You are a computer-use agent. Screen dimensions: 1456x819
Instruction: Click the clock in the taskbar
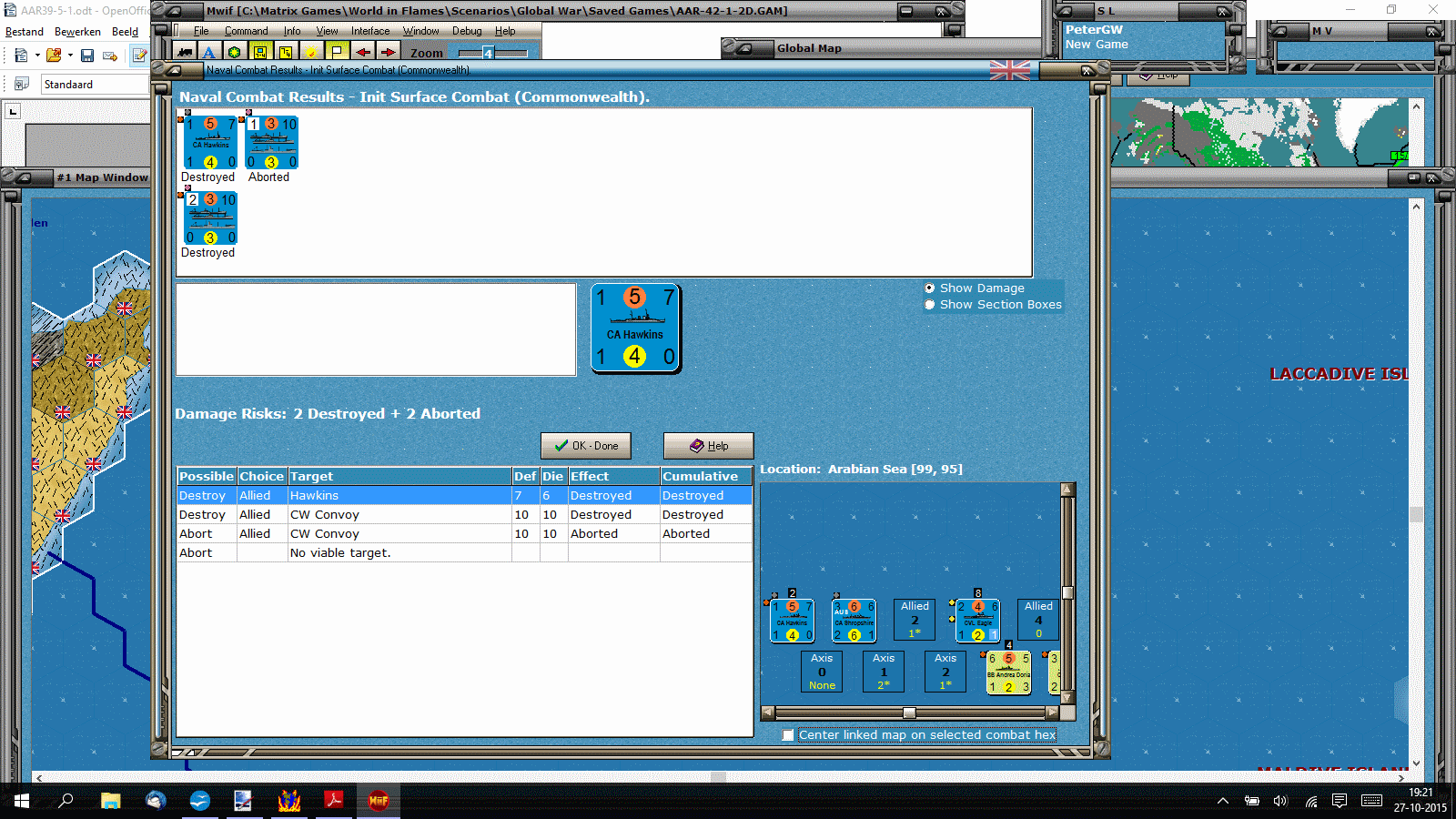click(x=1420, y=801)
